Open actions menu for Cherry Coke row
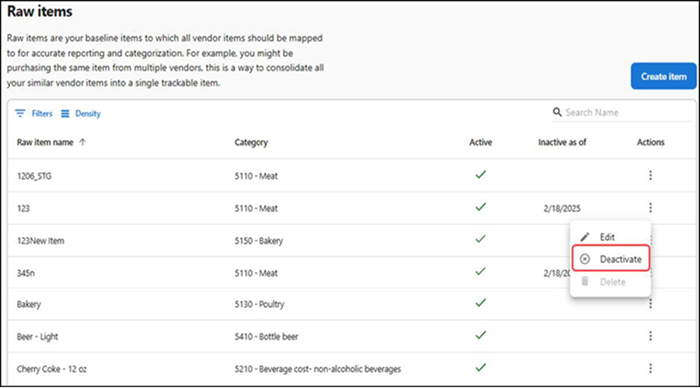This screenshot has width=700, height=388. tap(650, 368)
